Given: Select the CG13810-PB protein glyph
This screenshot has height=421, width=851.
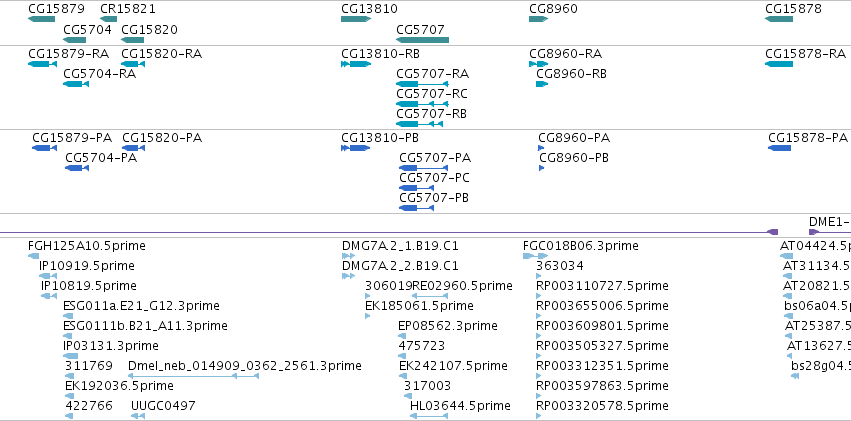Looking at the screenshot, I should pos(355,148).
